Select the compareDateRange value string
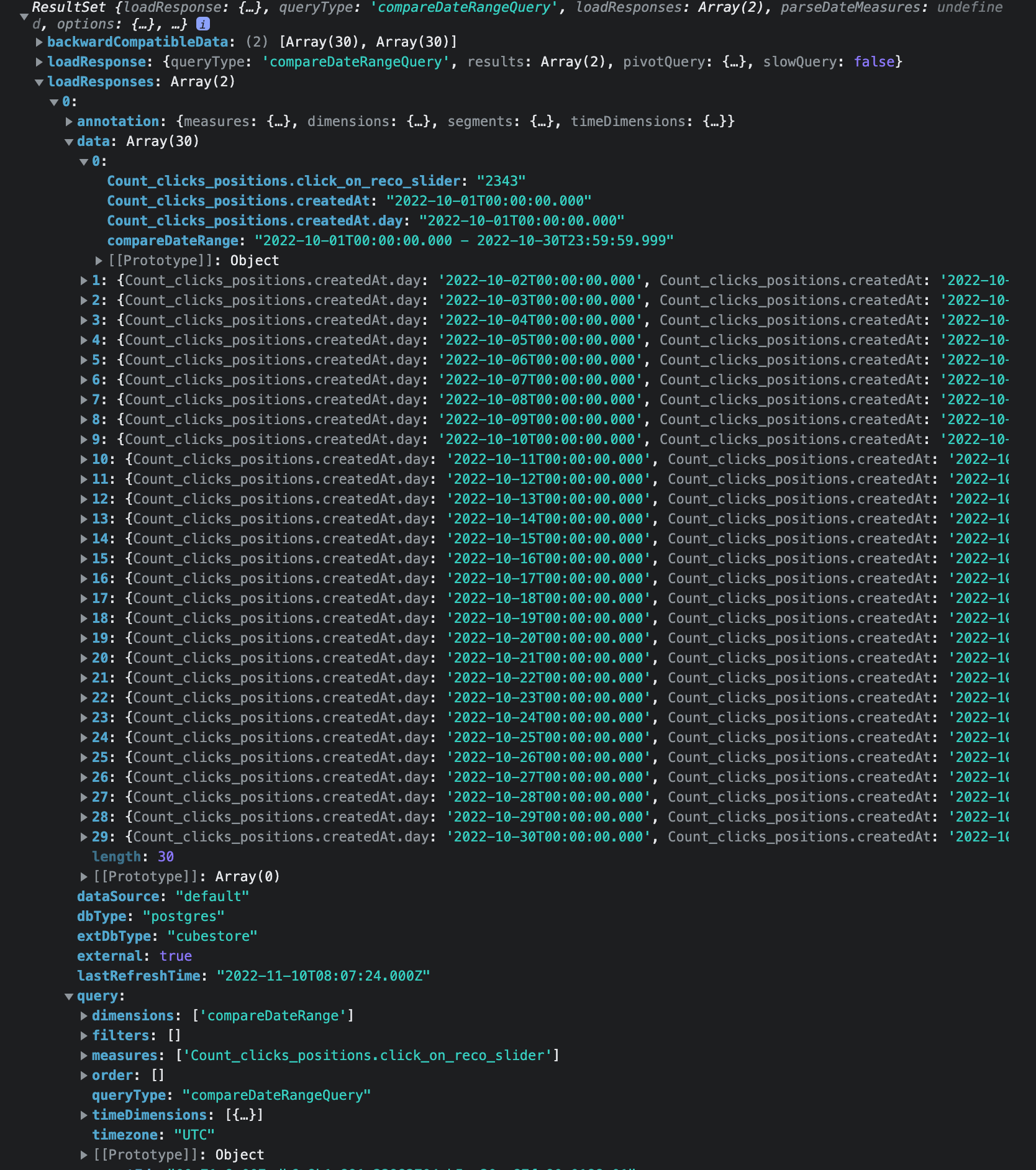The width and height of the screenshot is (1036, 1170). tap(465, 240)
